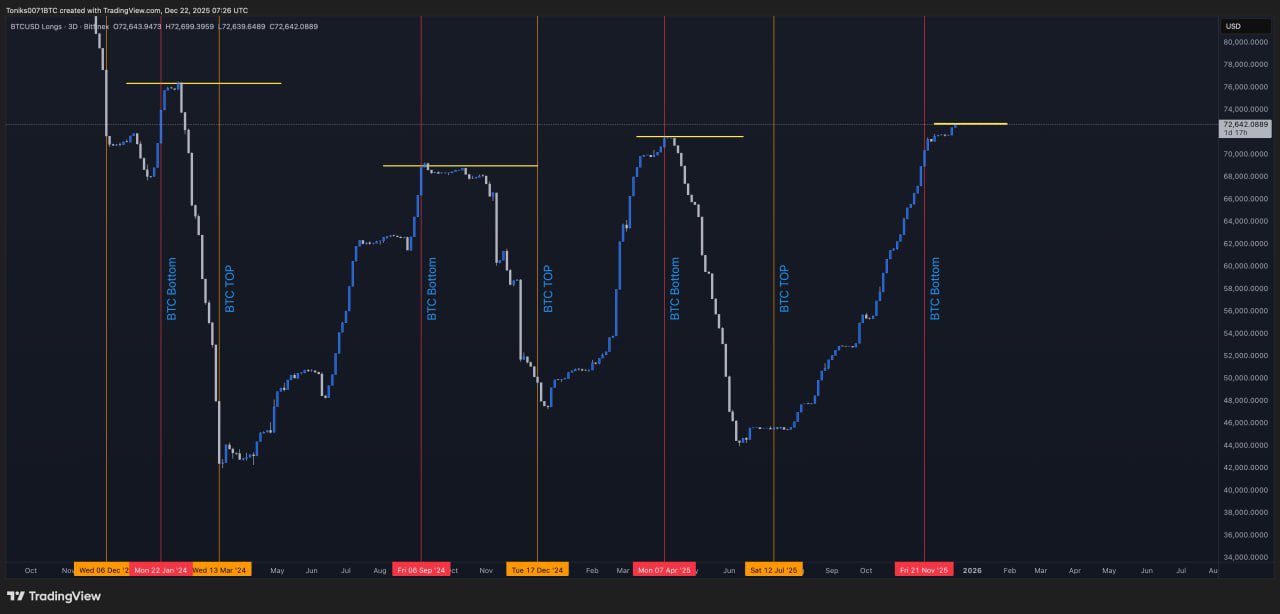Select the Wed 06 Dec '23 date marker

point(102,570)
